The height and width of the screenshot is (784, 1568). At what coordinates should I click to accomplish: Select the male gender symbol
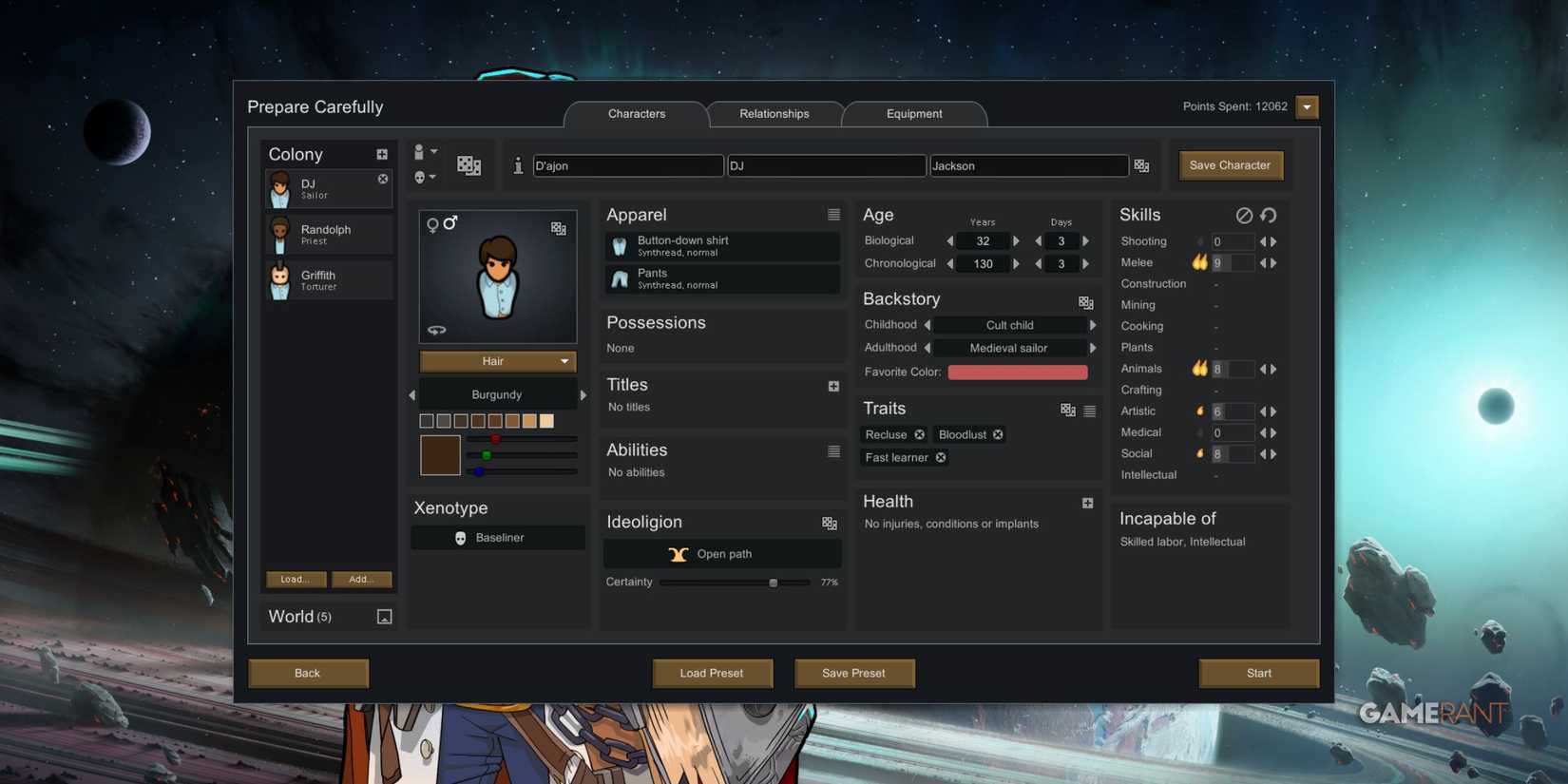pyautogui.click(x=450, y=221)
